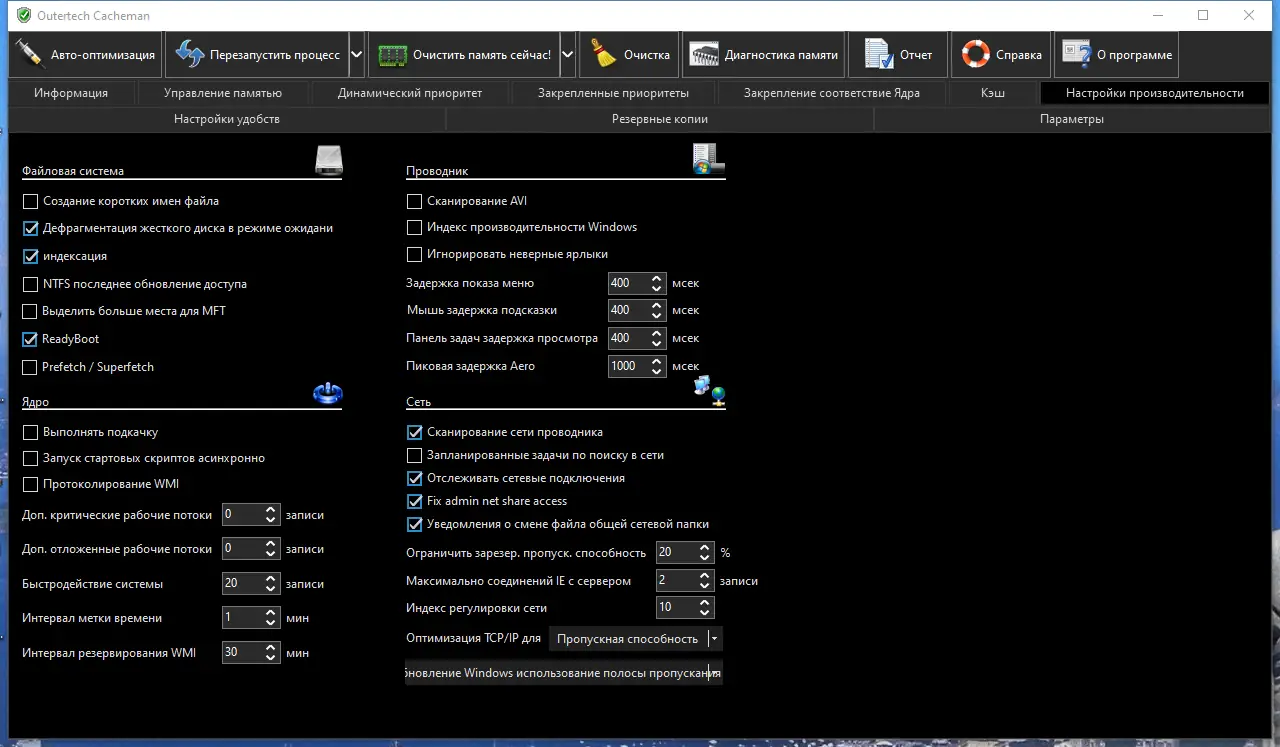Uncheck Дефрагментация жесткого диска checkbox
Image resolution: width=1280 pixels, height=747 pixels.
click(30, 228)
